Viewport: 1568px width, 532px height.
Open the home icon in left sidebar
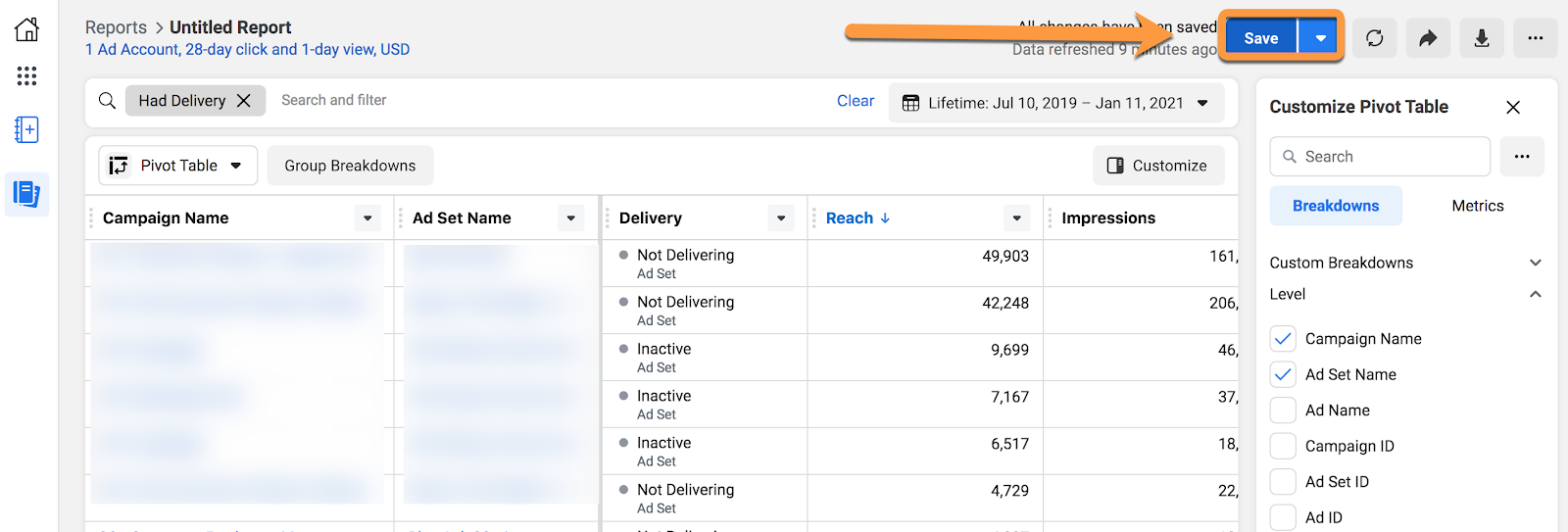[x=26, y=29]
